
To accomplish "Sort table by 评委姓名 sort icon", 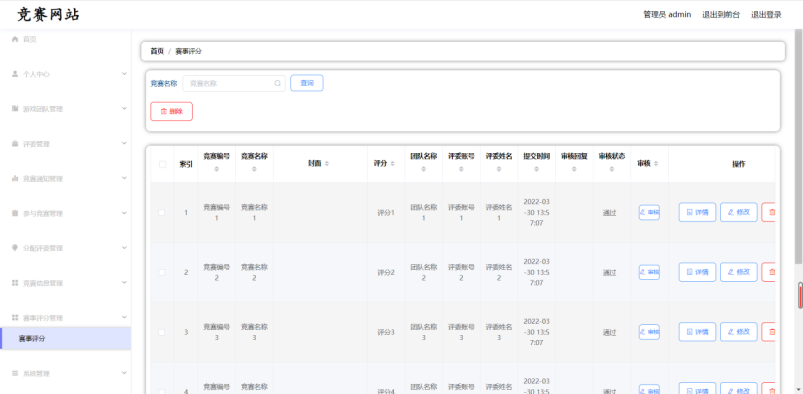I will [x=499, y=169].
